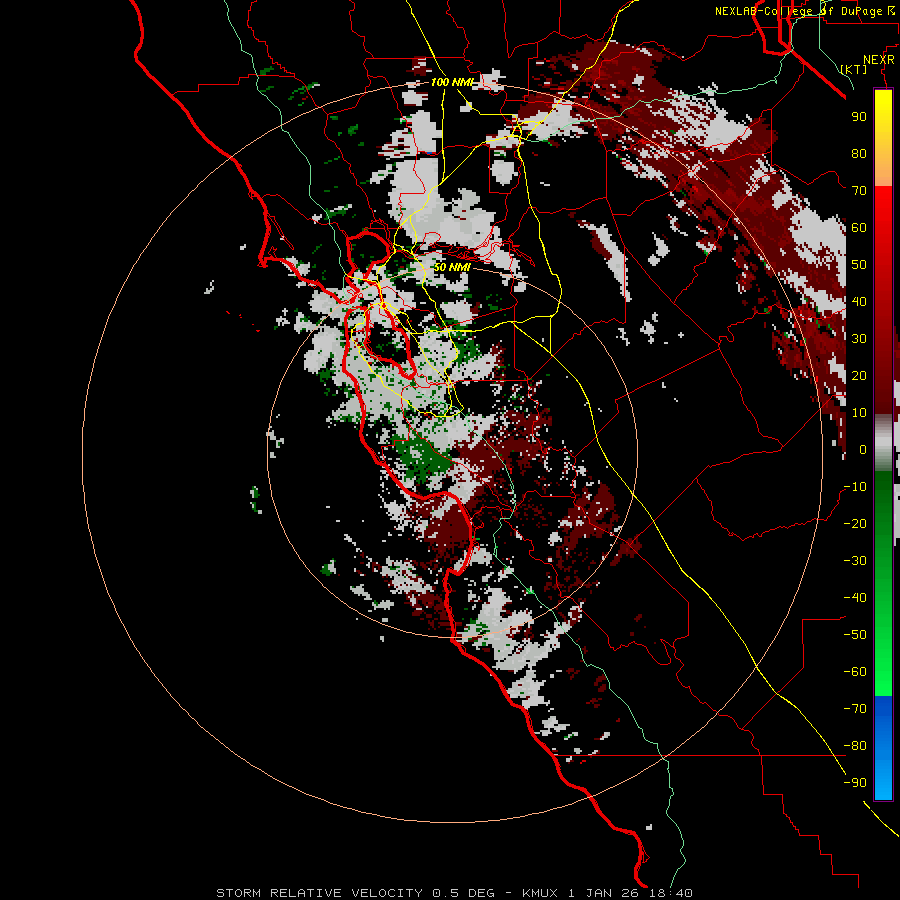Click the "100 NMI" range ring label
The height and width of the screenshot is (900, 900).
click(x=452, y=82)
